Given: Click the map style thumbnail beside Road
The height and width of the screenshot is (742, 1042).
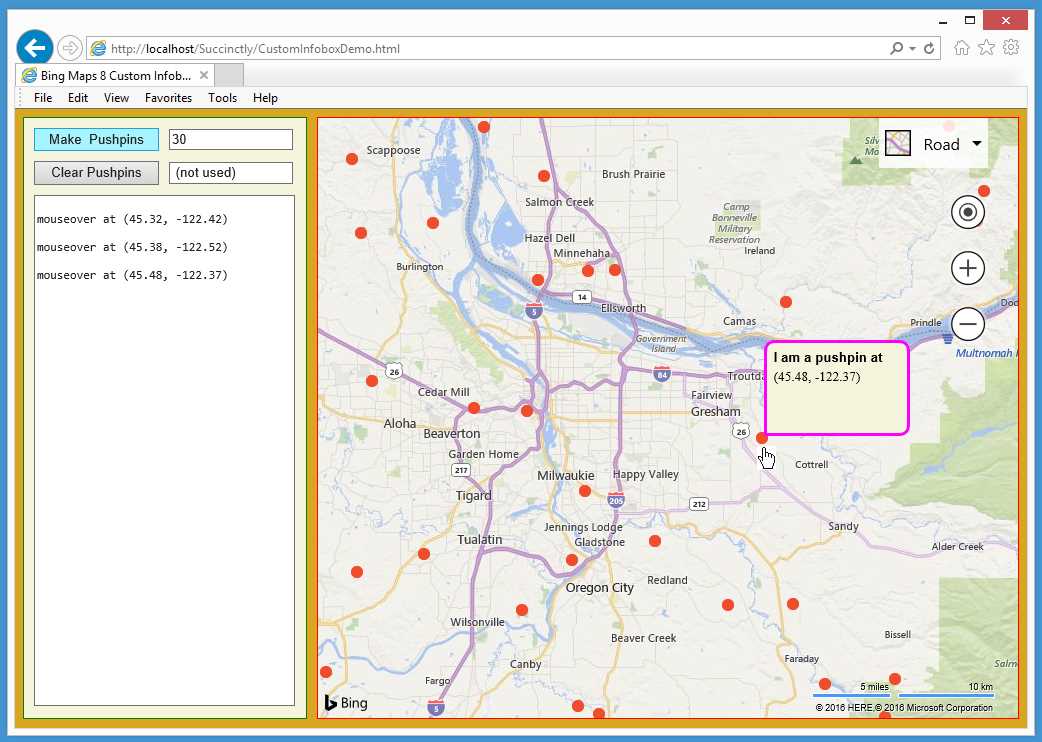Looking at the screenshot, I should click(x=896, y=143).
